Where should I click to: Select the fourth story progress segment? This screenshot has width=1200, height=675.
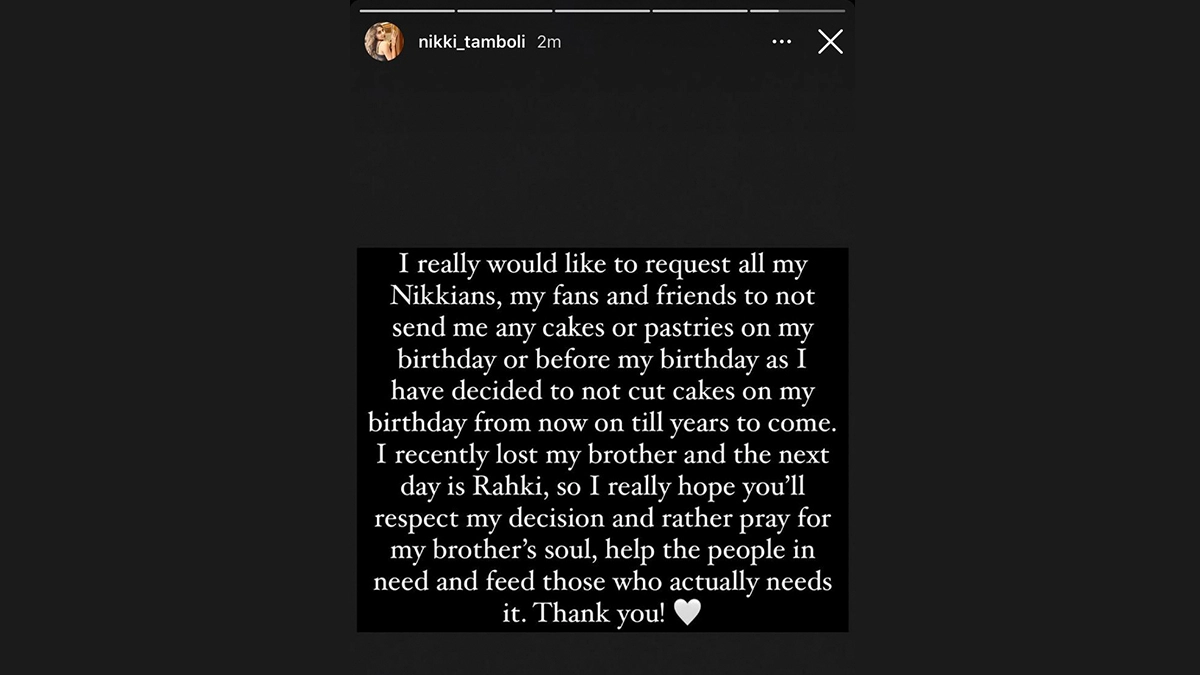[x=699, y=10]
